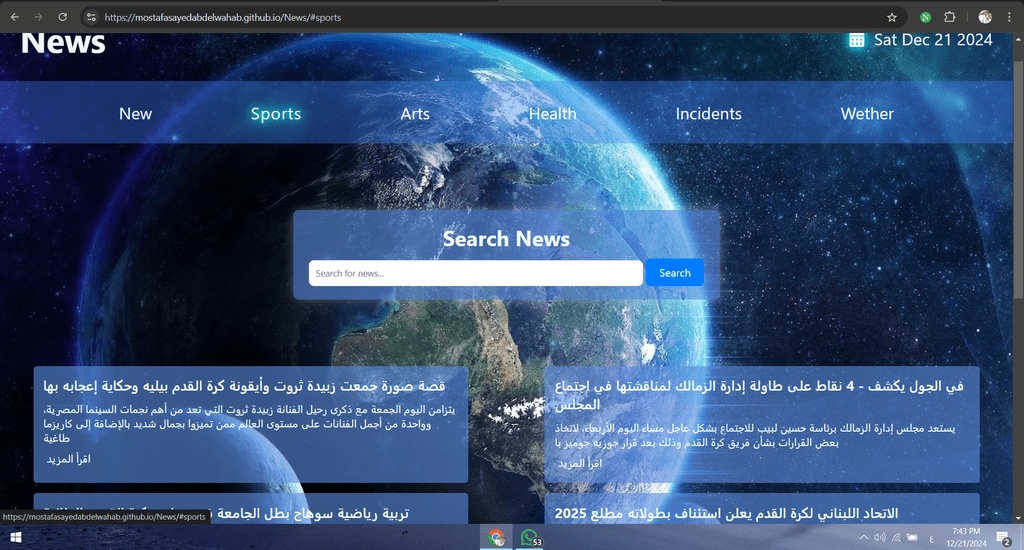The width and height of the screenshot is (1024, 550).
Task: Click the page vertical scrollbar down arrow
Action: pos(1018,519)
